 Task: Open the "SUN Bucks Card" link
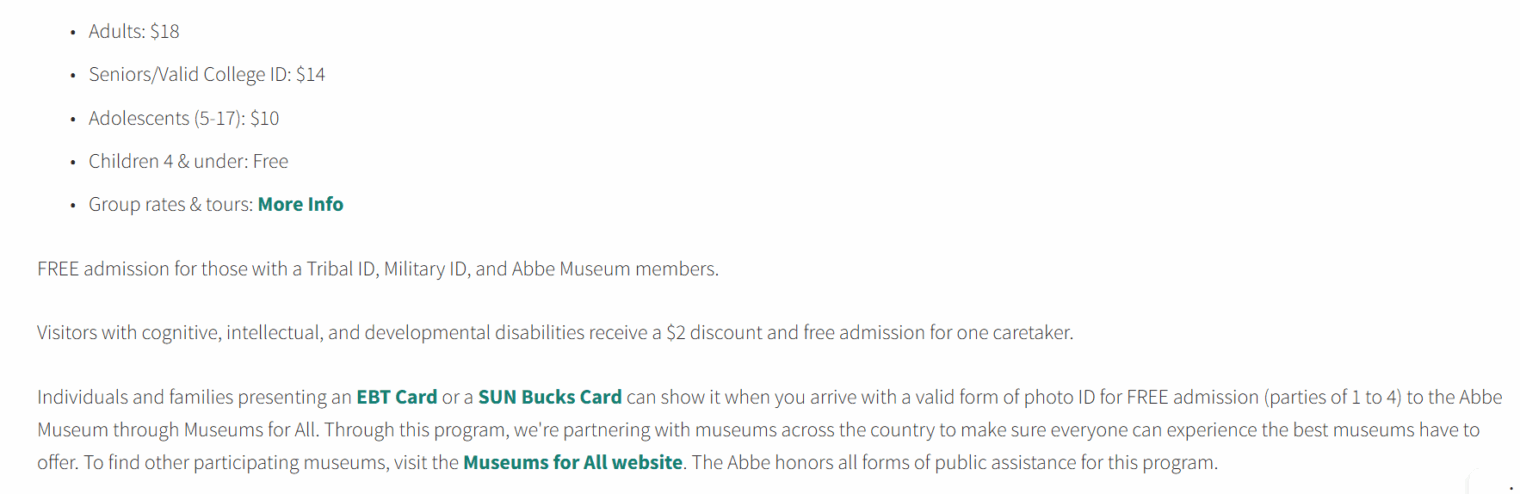[550, 396]
